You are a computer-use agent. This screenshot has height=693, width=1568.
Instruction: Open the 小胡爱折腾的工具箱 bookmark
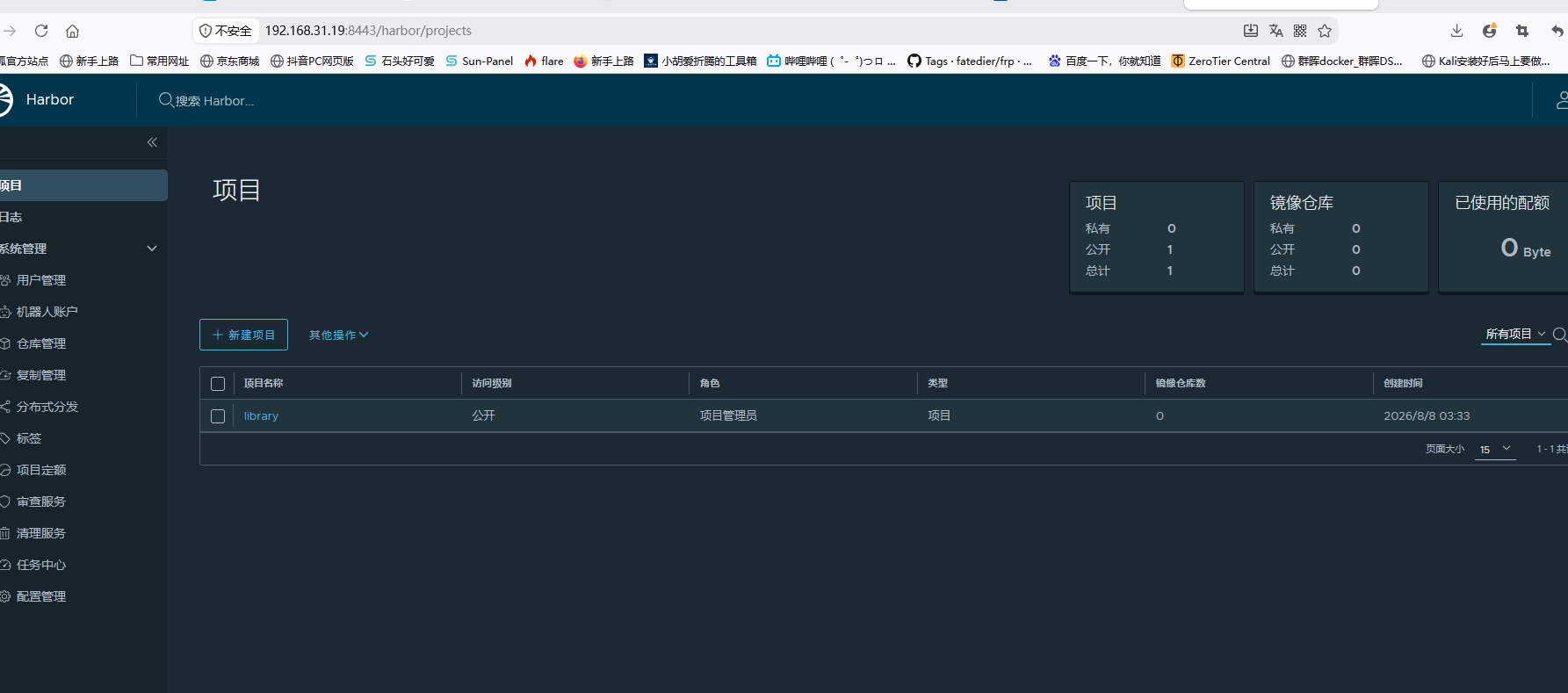pyautogui.click(x=700, y=61)
